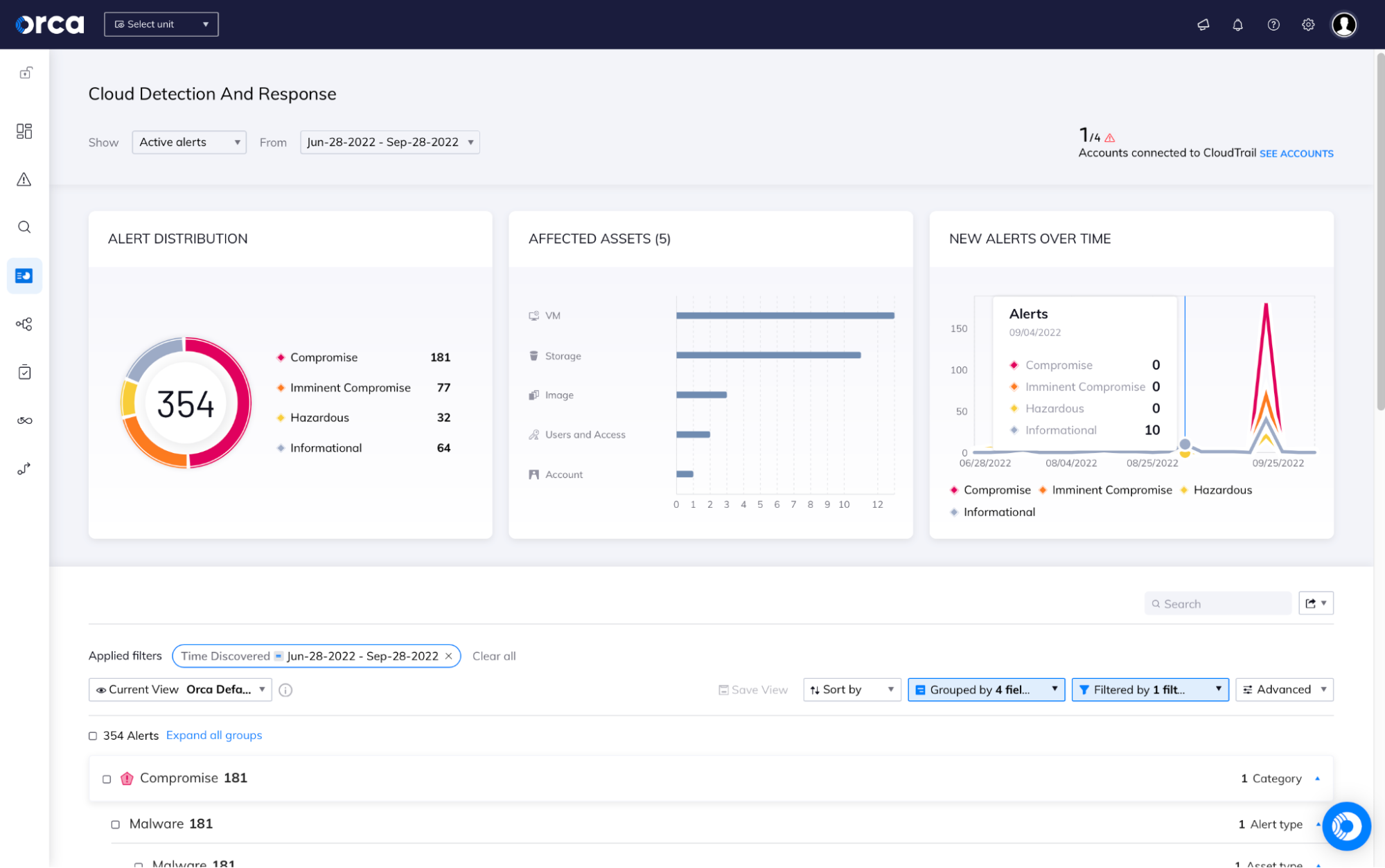Click the announcements megaphone icon

click(x=1203, y=24)
